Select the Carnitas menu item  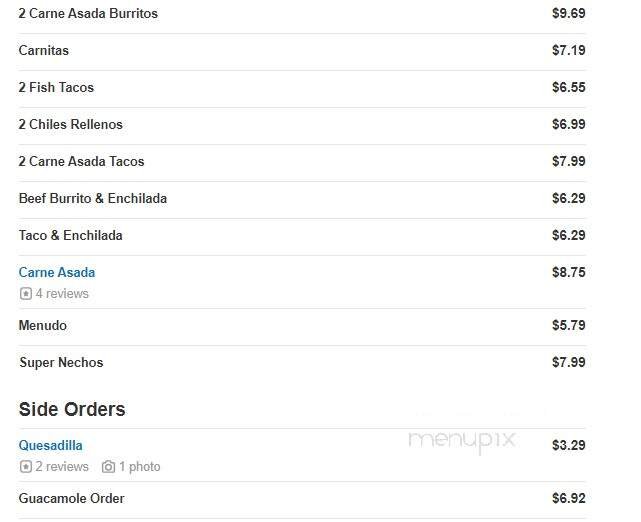pyautogui.click(x=44, y=51)
